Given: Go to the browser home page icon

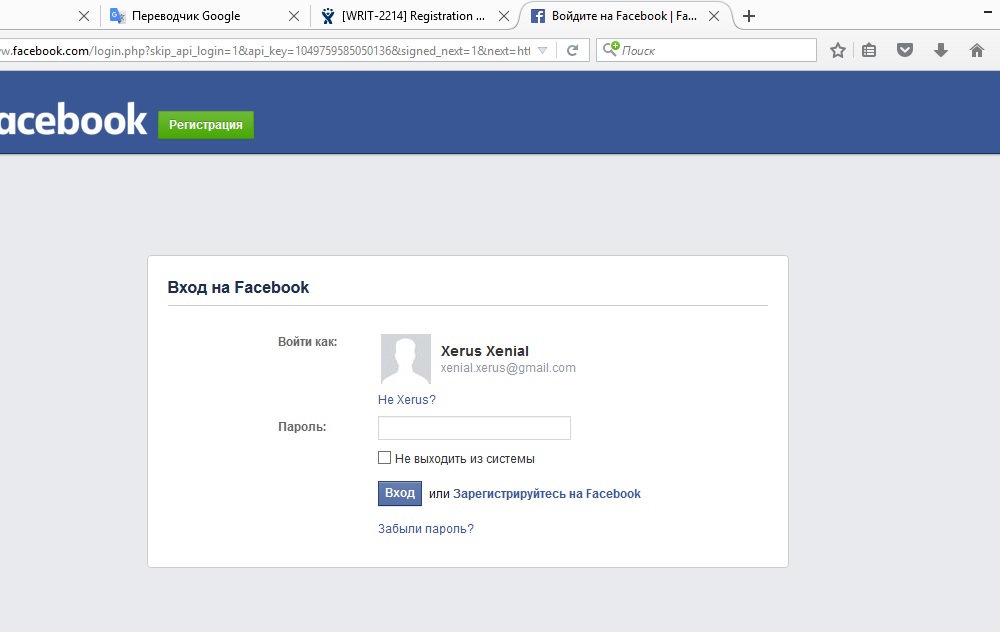Looking at the screenshot, I should pyautogui.click(x=976, y=50).
